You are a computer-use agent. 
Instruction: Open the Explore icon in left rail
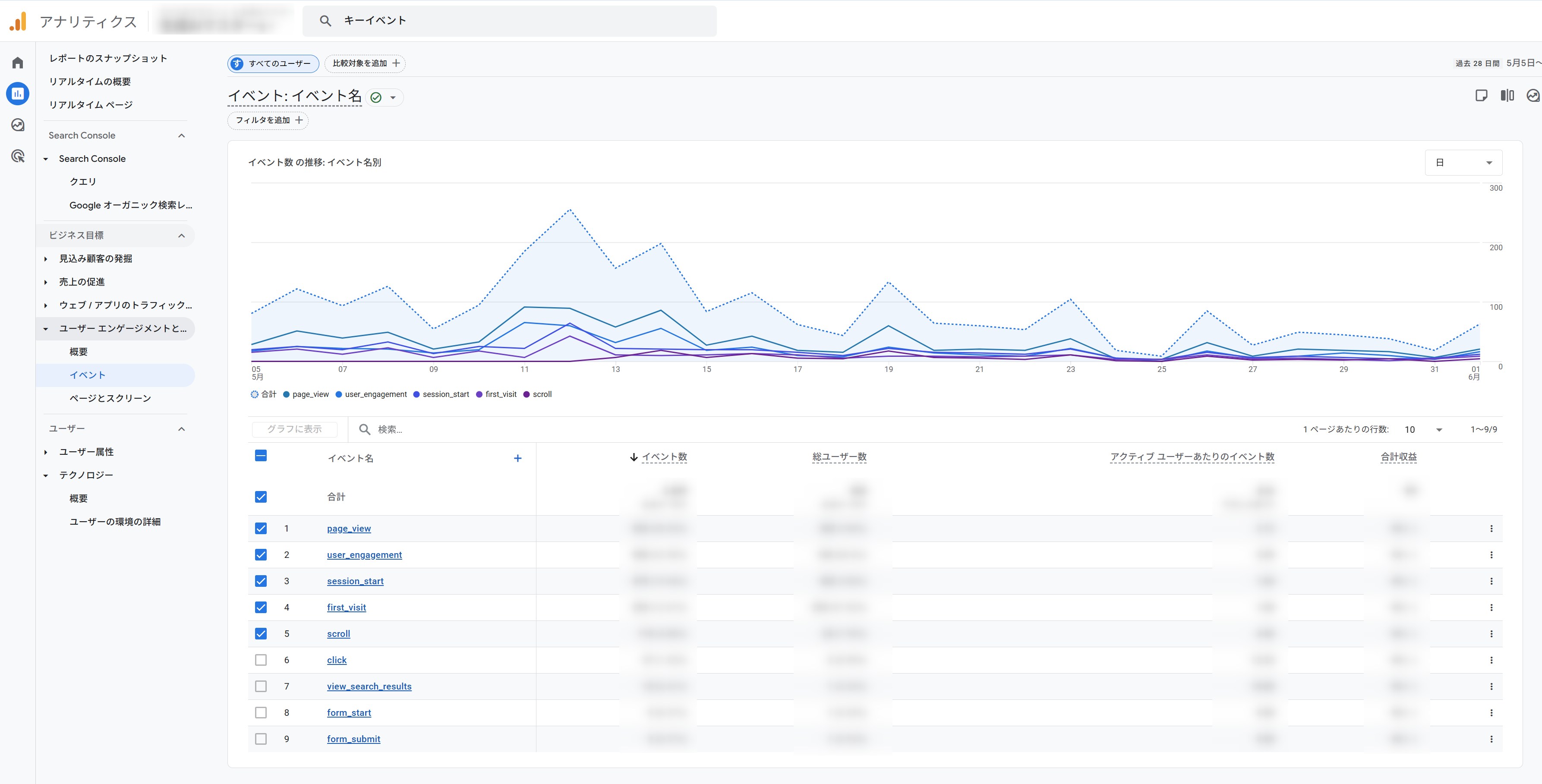(18, 125)
